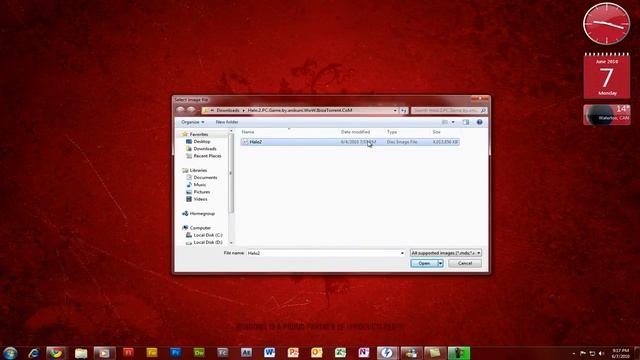Switch to Daemon Tools lightning taskbar icon
Screen dimensions: 640x360
pos(387,353)
